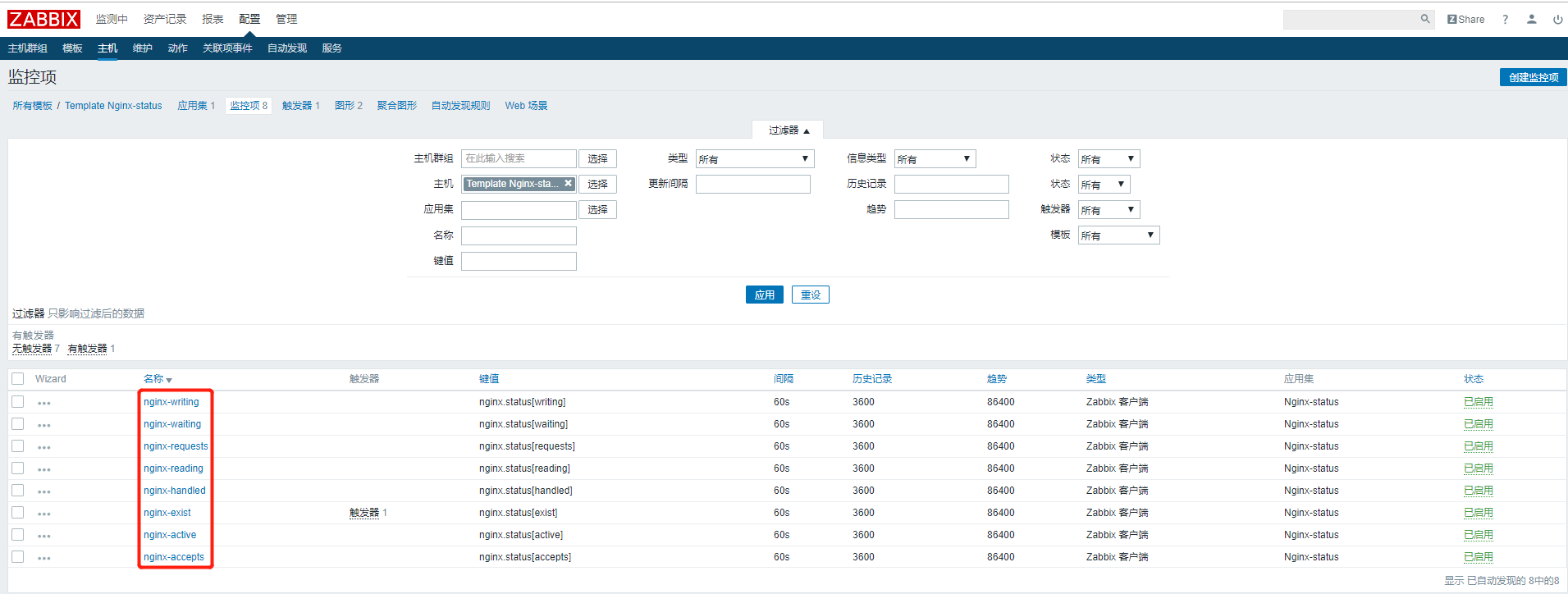Open the user profile icon
Viewport: 1568px width, 594px height.
coord(1531,19)
